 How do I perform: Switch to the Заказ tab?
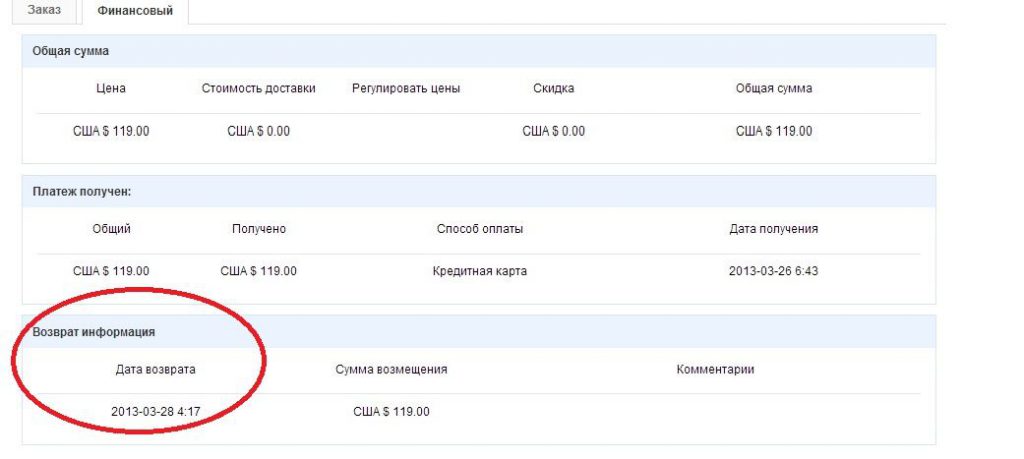[x=44, y=10]
